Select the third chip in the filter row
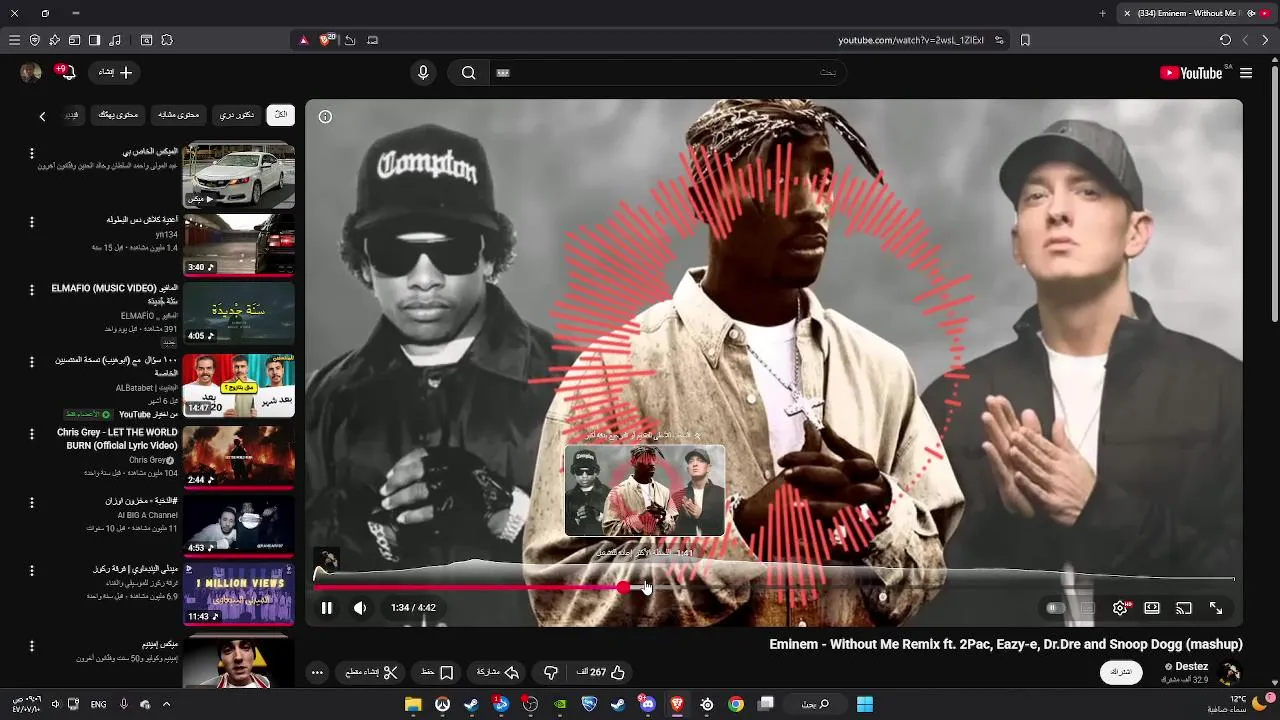Screen dimensions: 1280x720 click(x=179, y=115)
